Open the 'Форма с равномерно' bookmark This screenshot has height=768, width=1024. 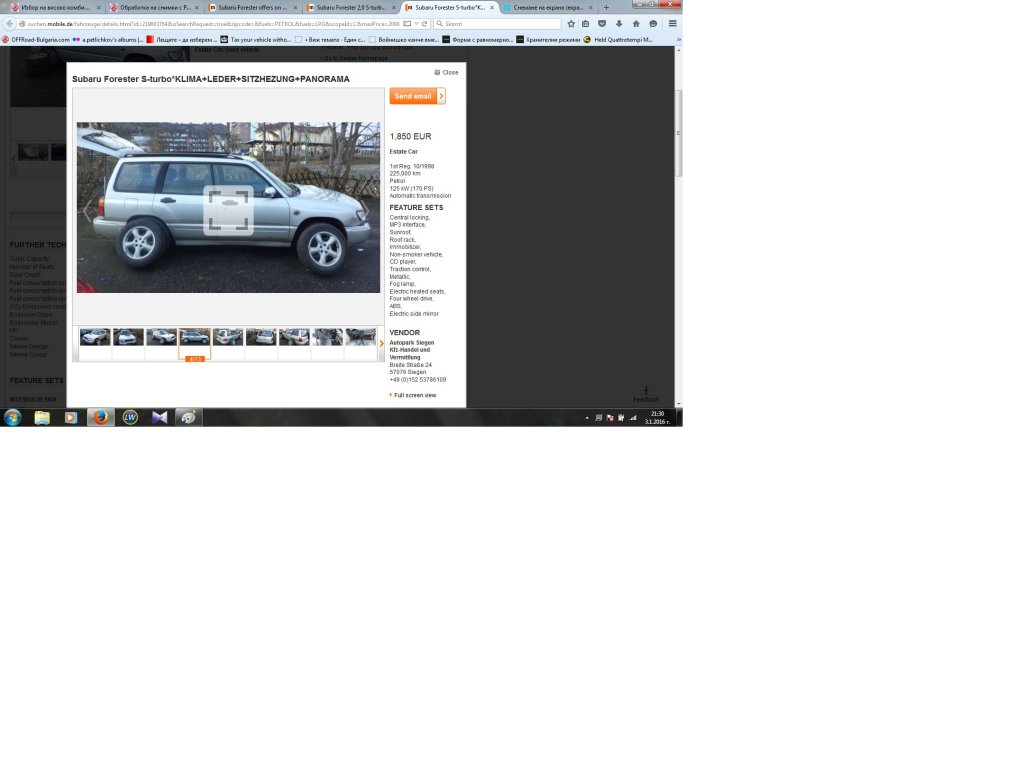[x=477, y=40]
